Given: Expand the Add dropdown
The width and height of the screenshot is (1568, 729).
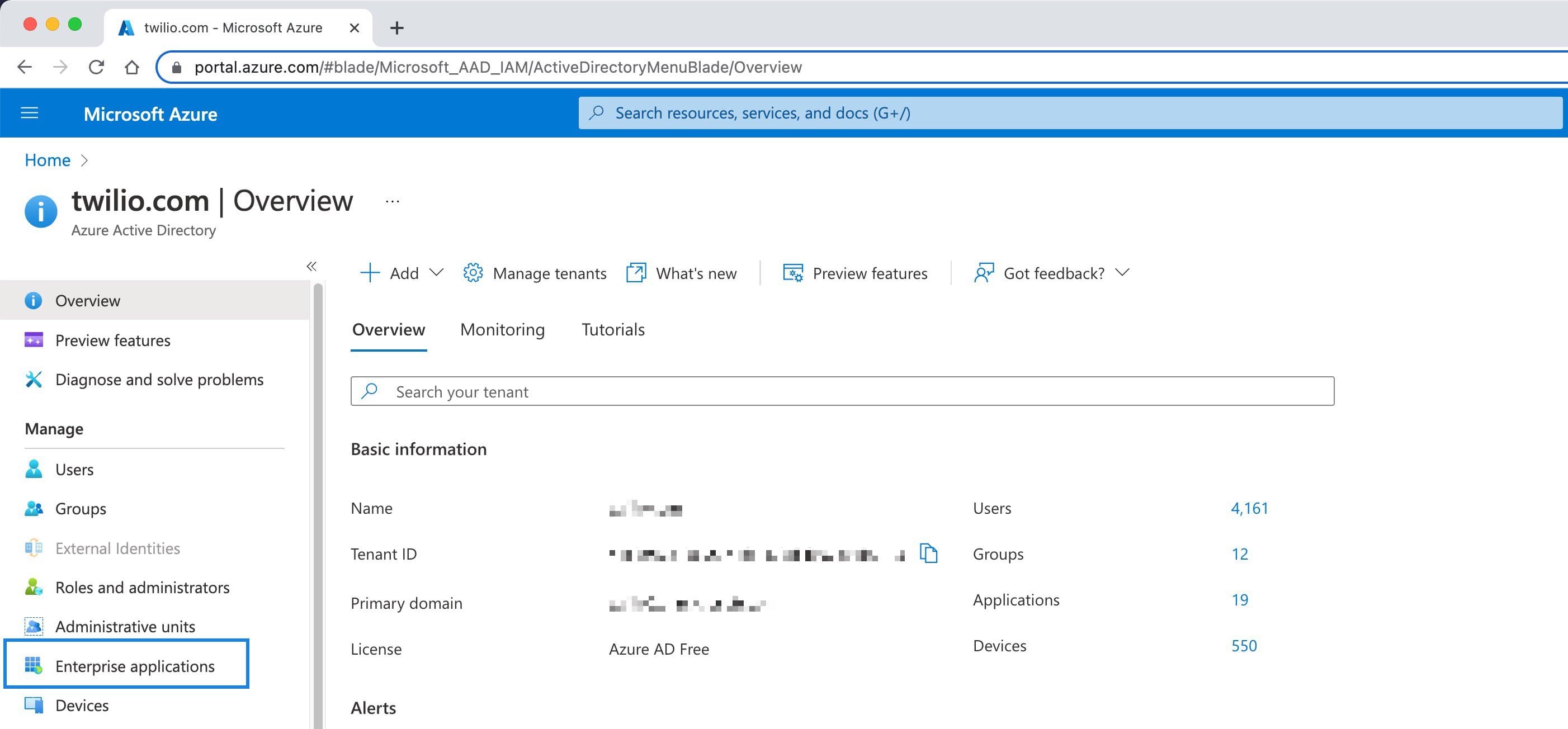Looking at the screenshot, I should point(437,273).
